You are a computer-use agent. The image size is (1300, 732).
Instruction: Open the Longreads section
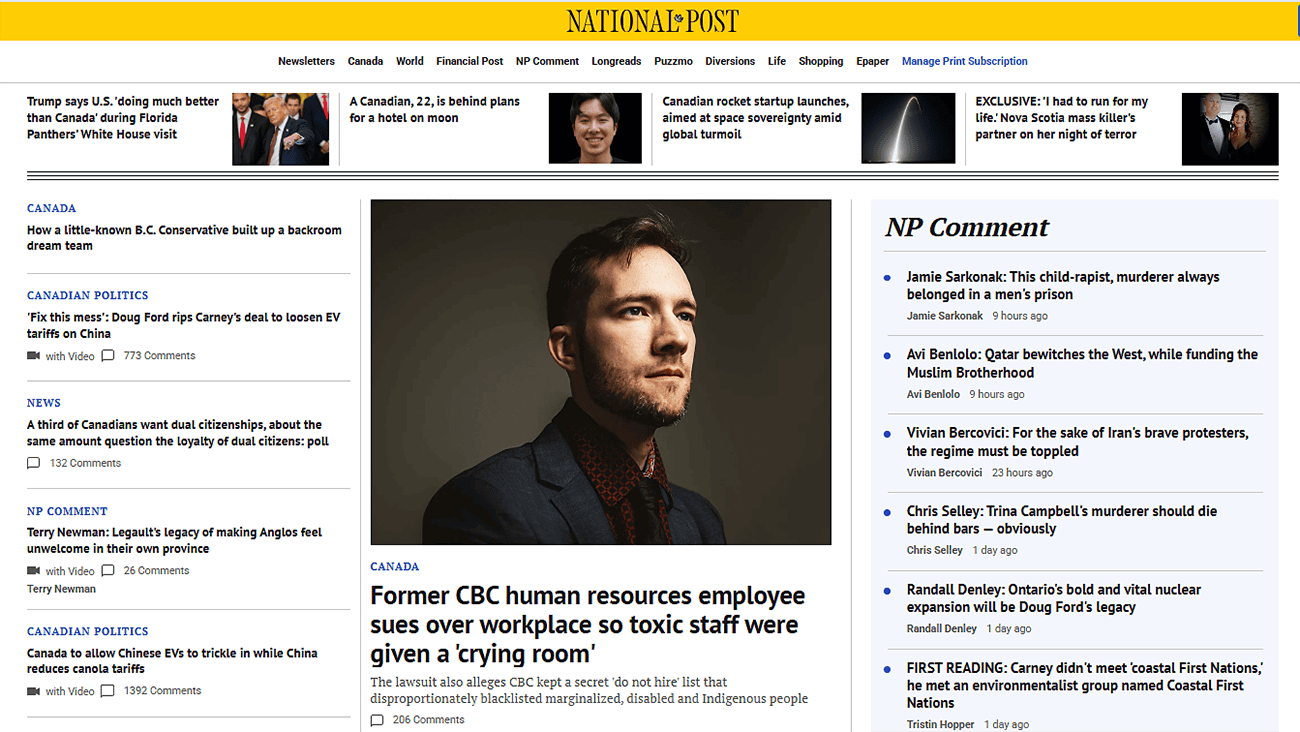pos(616,61)
